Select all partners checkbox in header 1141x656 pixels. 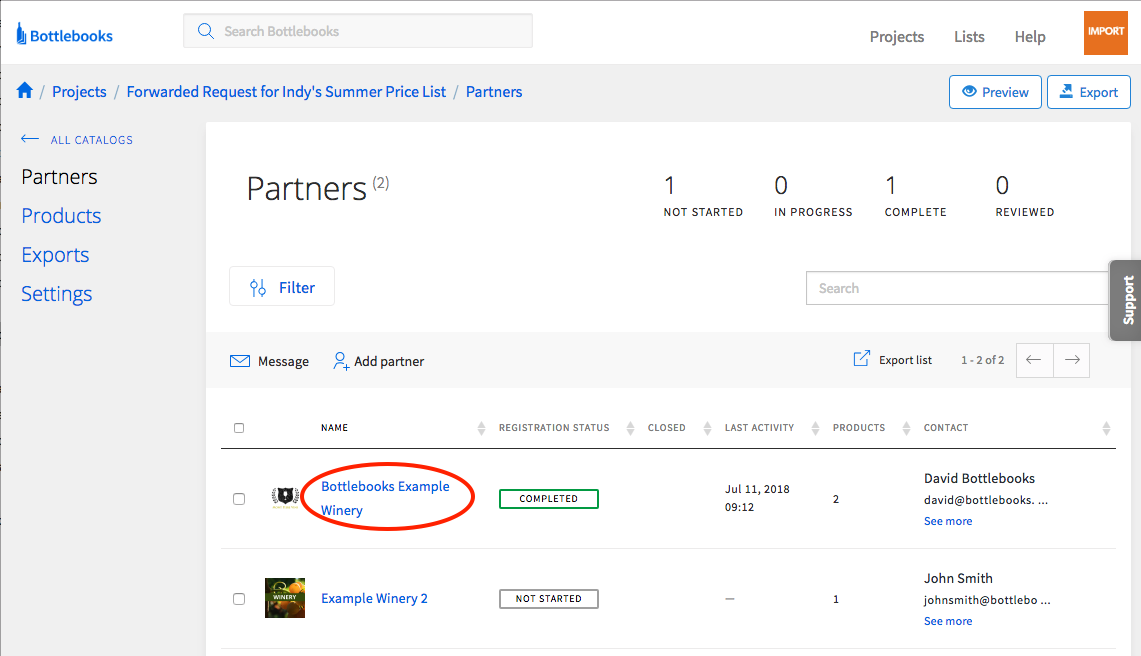pos(239,428)
